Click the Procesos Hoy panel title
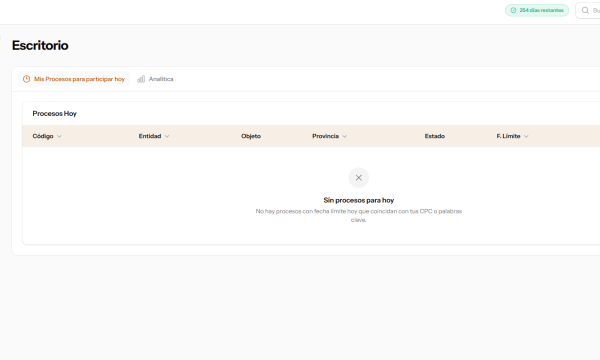The width and height of the screenshot is (600, 360). click(55, 114)
